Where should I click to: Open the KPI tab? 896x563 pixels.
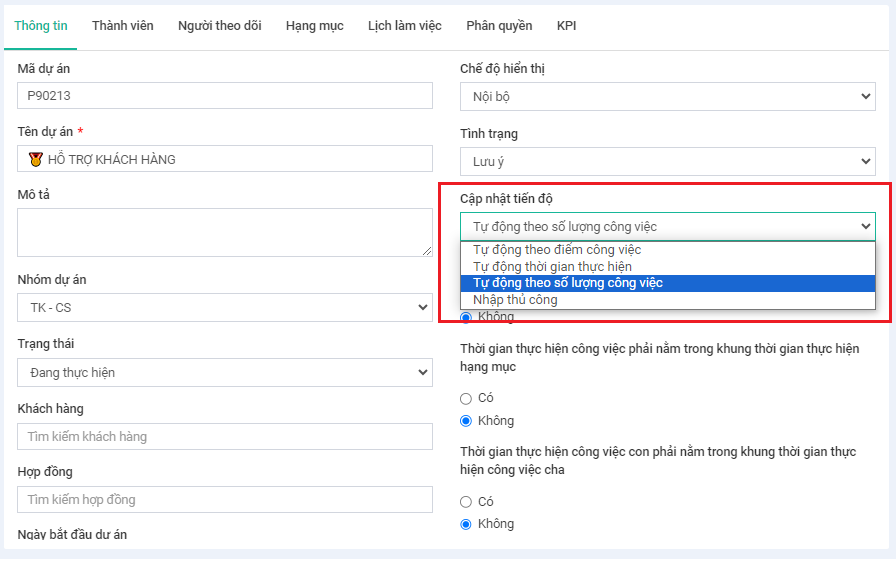(566, 26)
